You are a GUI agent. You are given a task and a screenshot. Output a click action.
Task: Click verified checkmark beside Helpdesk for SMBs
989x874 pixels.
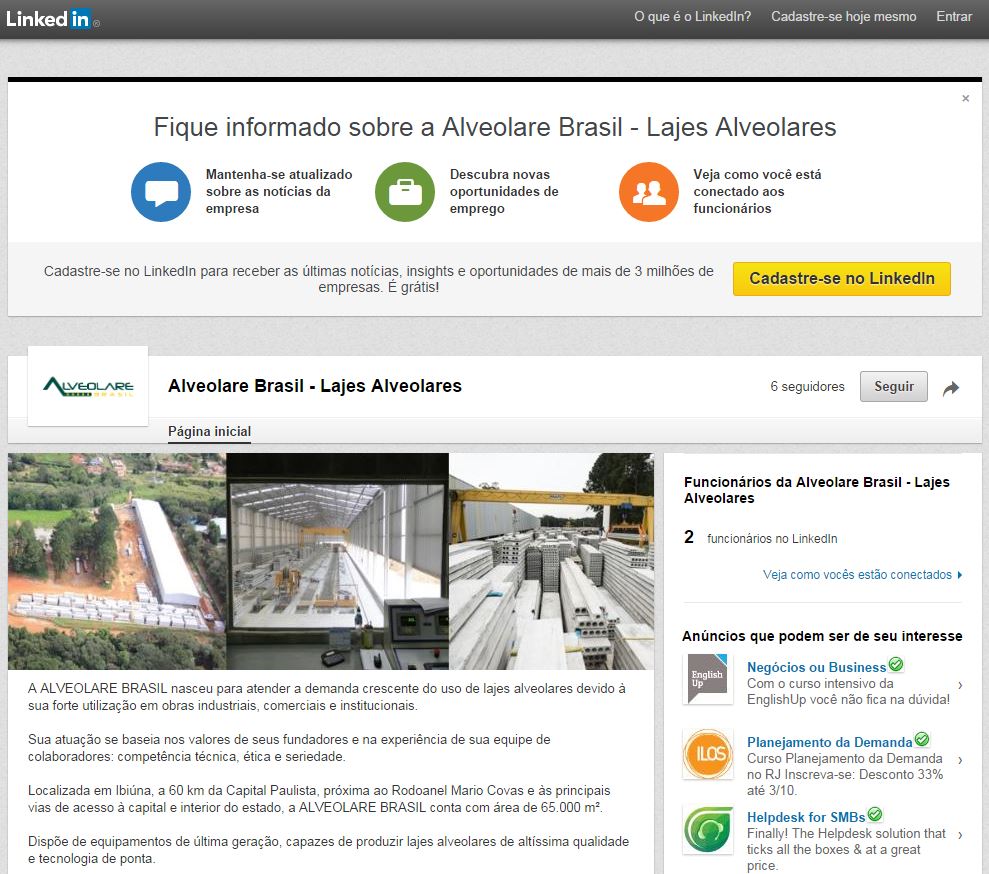(874, 814)
